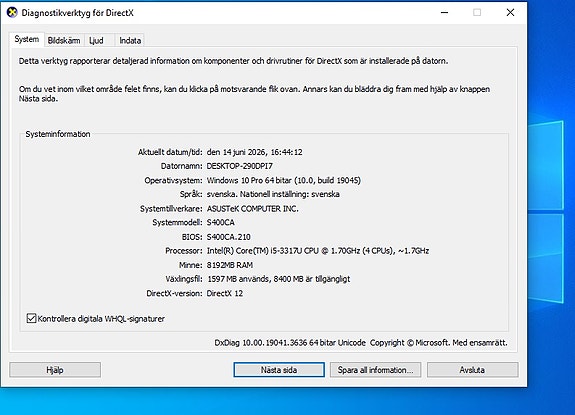Click the DirectX 12 version value
575x415 pixels.
(x=224, y=293)
